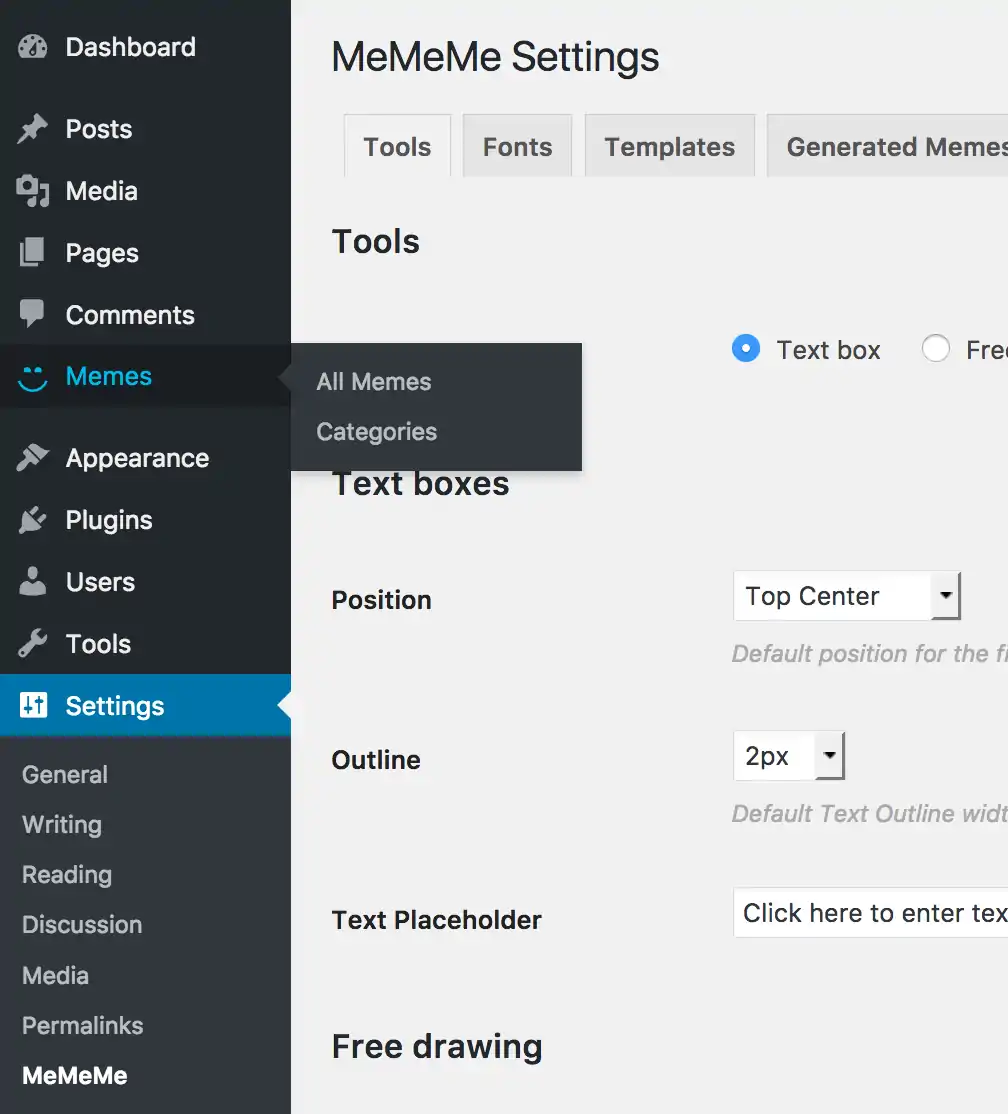Open Comments using the speech bubble icon
Screen dimensions: 1008x1114
[x=31, y=314]
